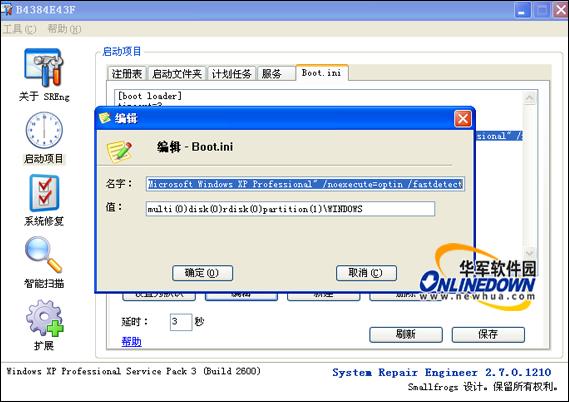Open the 工具 menu
Image resolution: width=569 pixels, height=402 pixels.
[x=19, y=29]
